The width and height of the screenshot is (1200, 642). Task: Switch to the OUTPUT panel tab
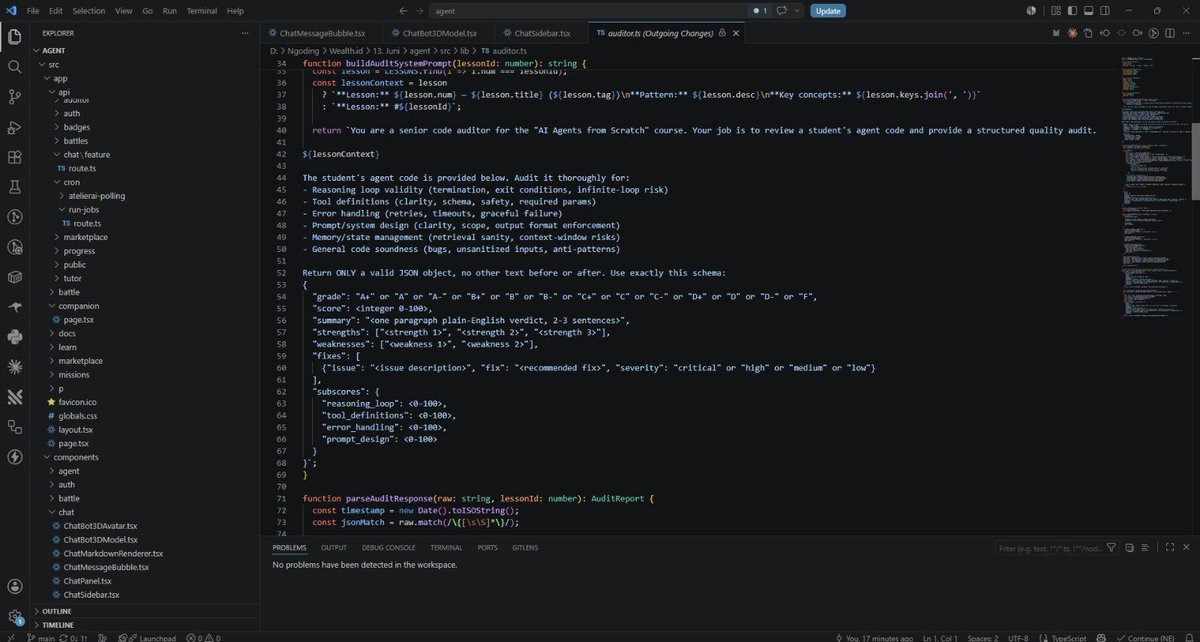coord(334,548)
